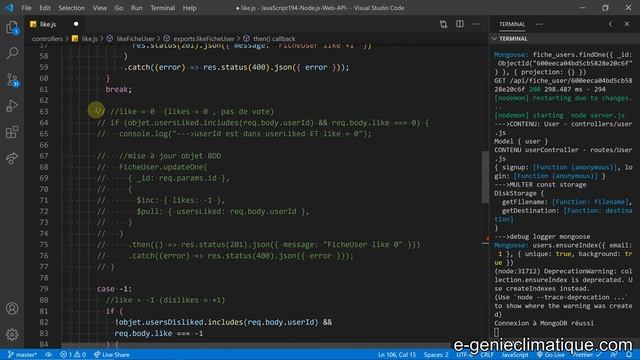Open the Go menu
Image resolution: width=640 pixels, height=360 pixels.
pyautogui.click(x=119, y=8)
